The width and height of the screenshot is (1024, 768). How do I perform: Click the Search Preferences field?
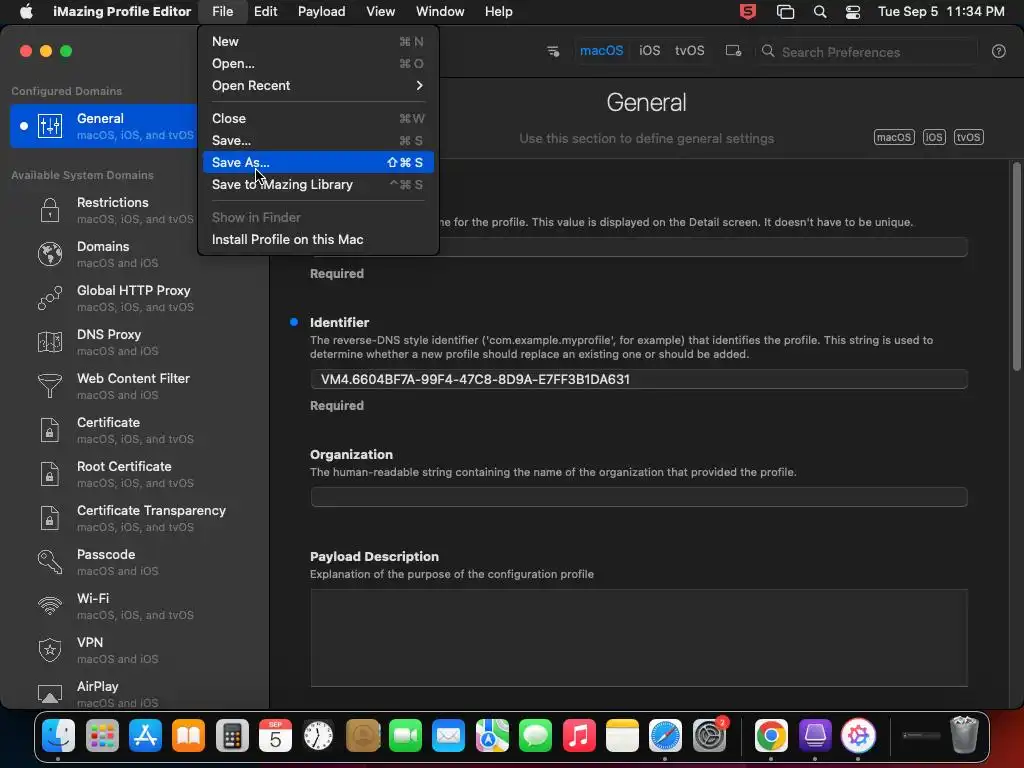click(x=869, y=52)
